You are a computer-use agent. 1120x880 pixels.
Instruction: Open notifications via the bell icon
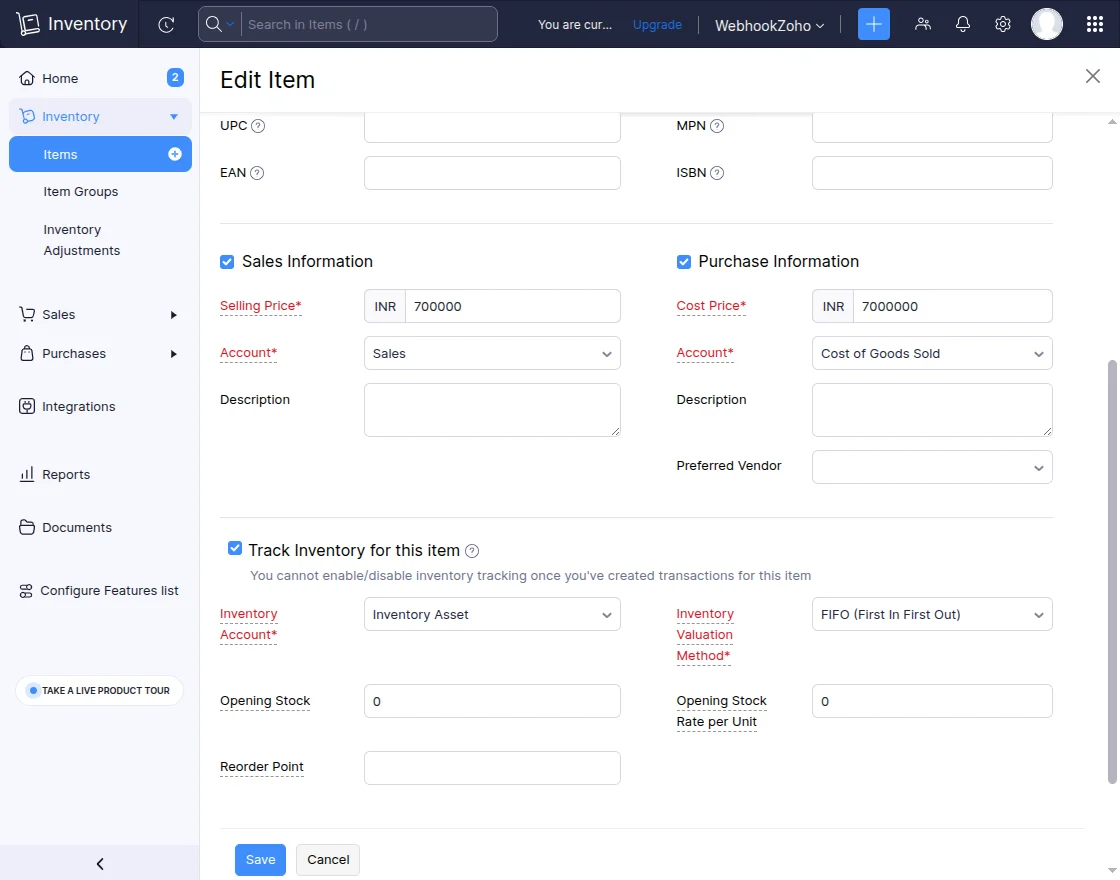coord(962,23)
